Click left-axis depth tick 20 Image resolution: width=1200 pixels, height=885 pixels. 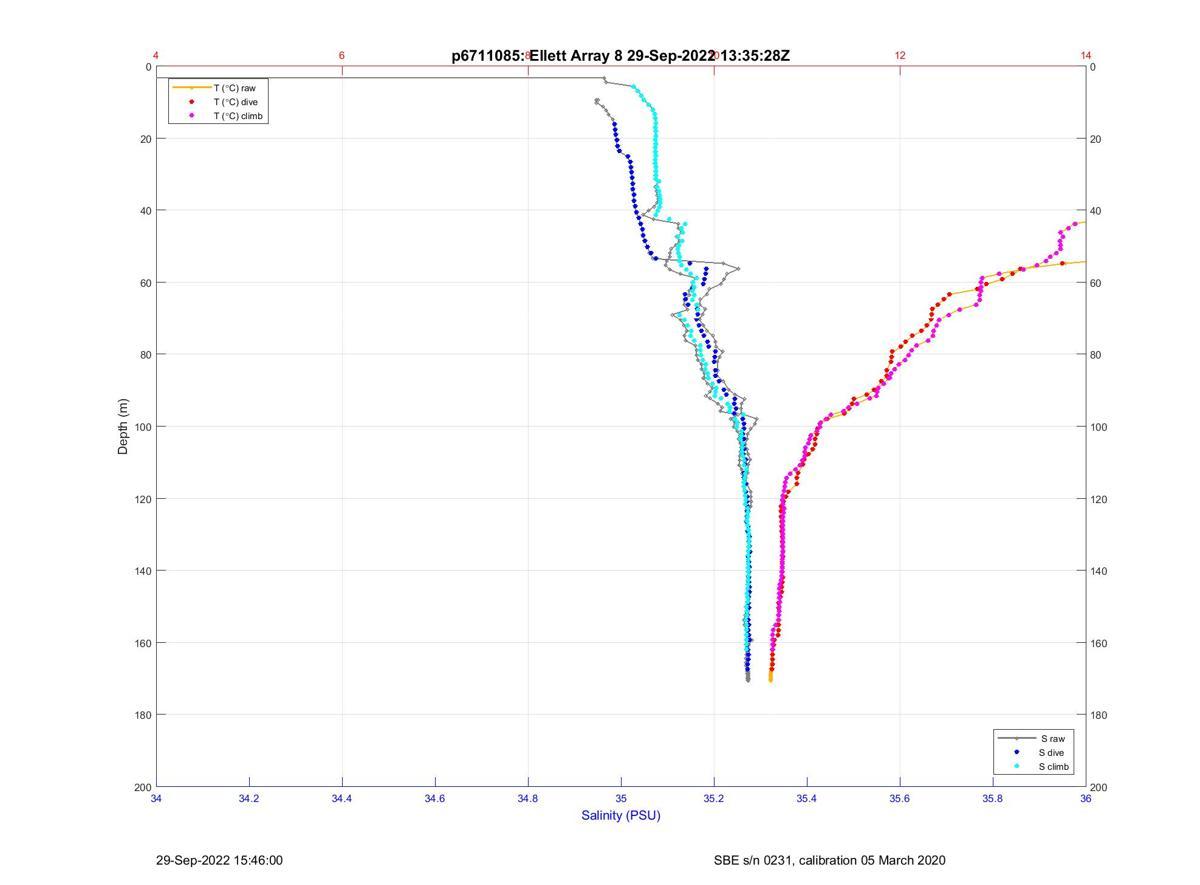click(x=146, y=139)
